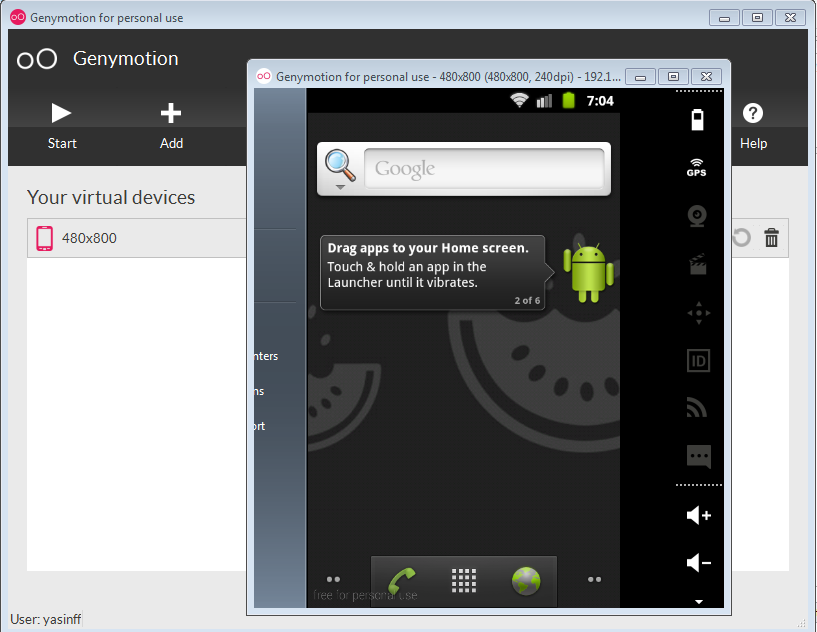
Task: Open the app launcher grid
Action: click(x=464, y=580)
